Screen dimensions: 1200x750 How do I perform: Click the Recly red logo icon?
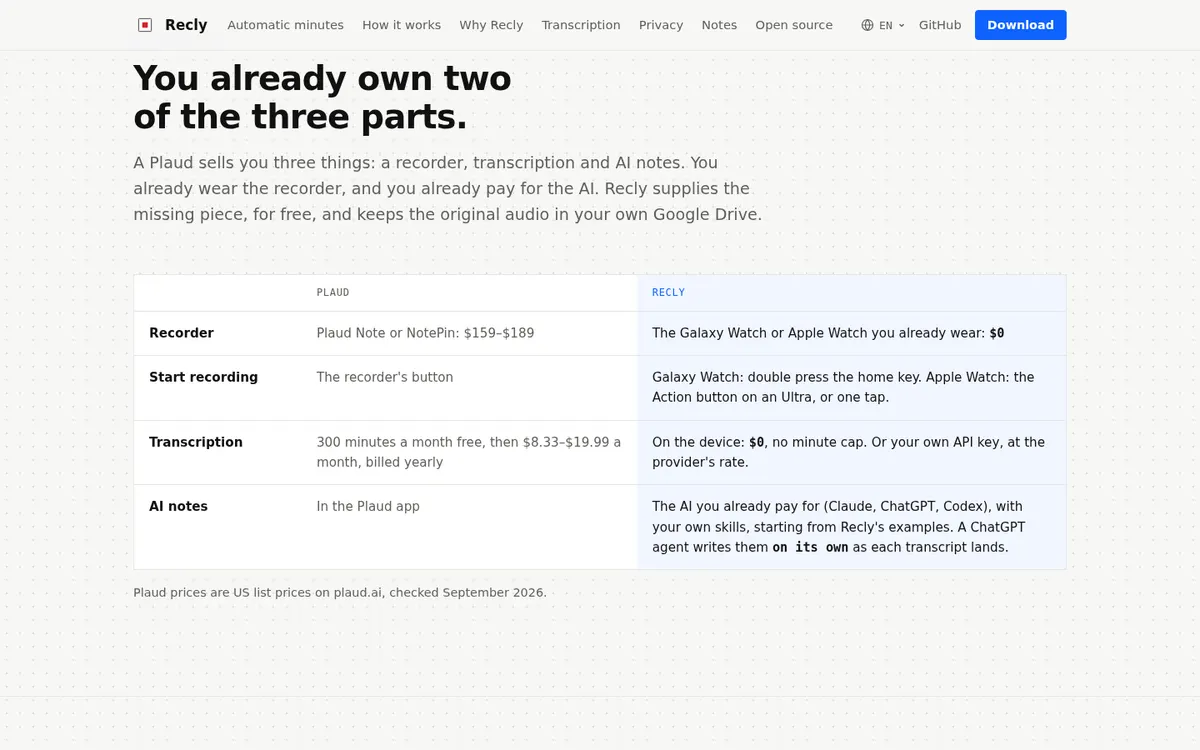[145, 25]
